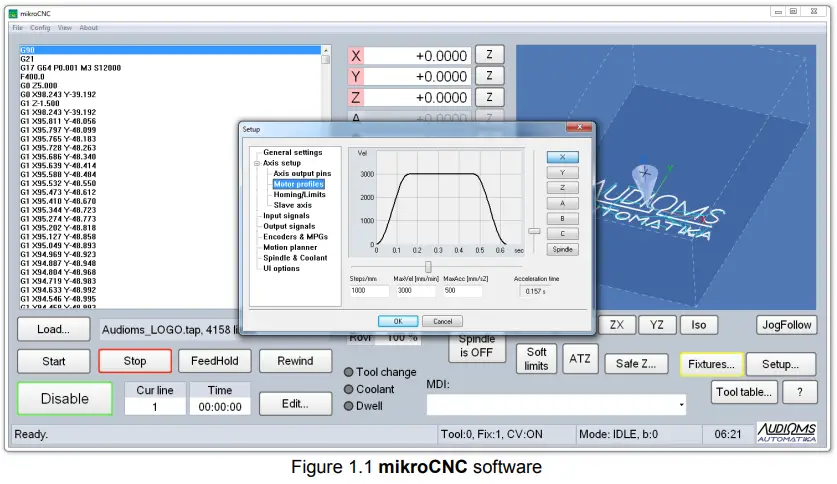Screen dimensions: 837x484
Task: Cancel the Setup dialog
Action: [x=443, y=321]
